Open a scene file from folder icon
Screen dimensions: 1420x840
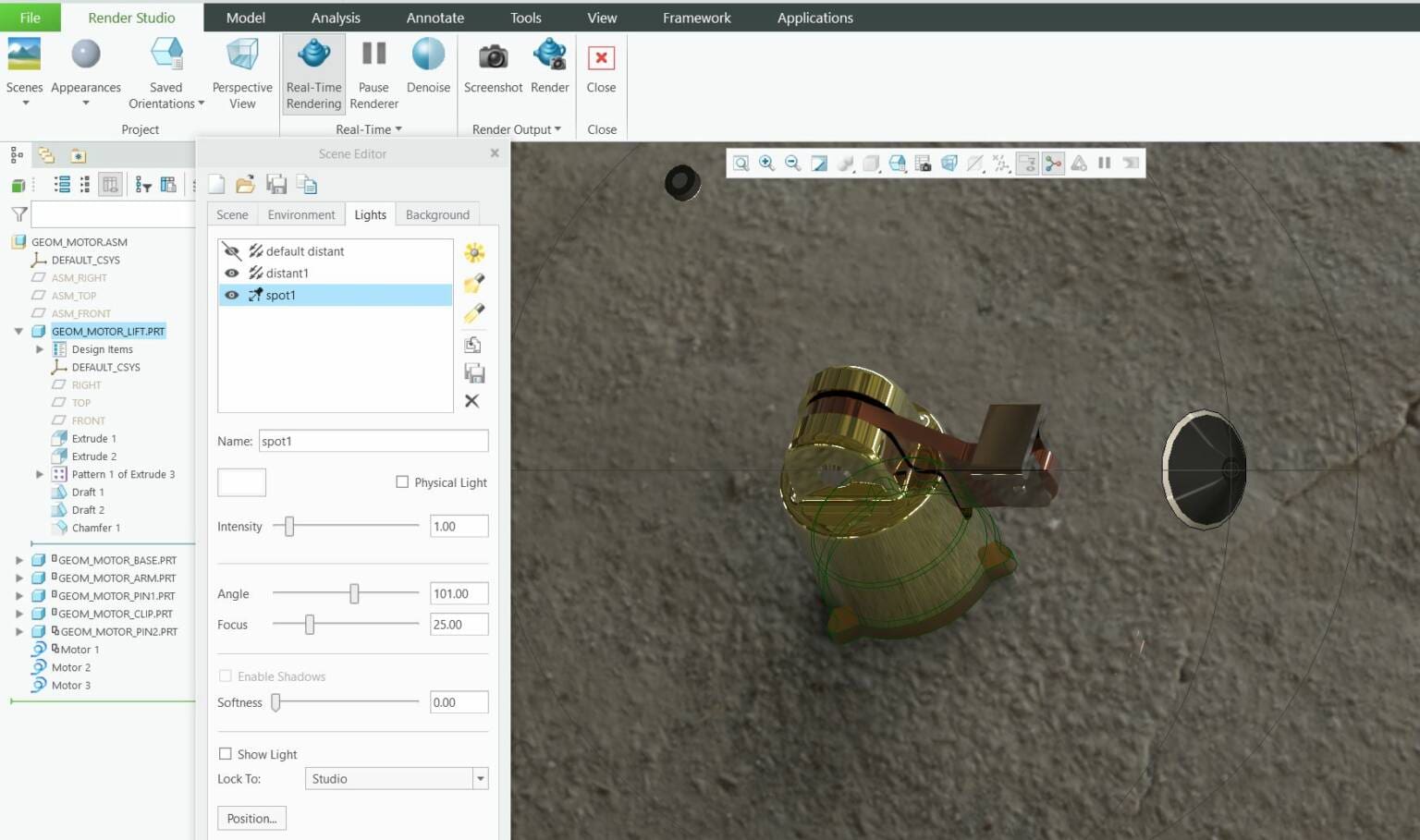pyautogui.click(x=245, y=185)
